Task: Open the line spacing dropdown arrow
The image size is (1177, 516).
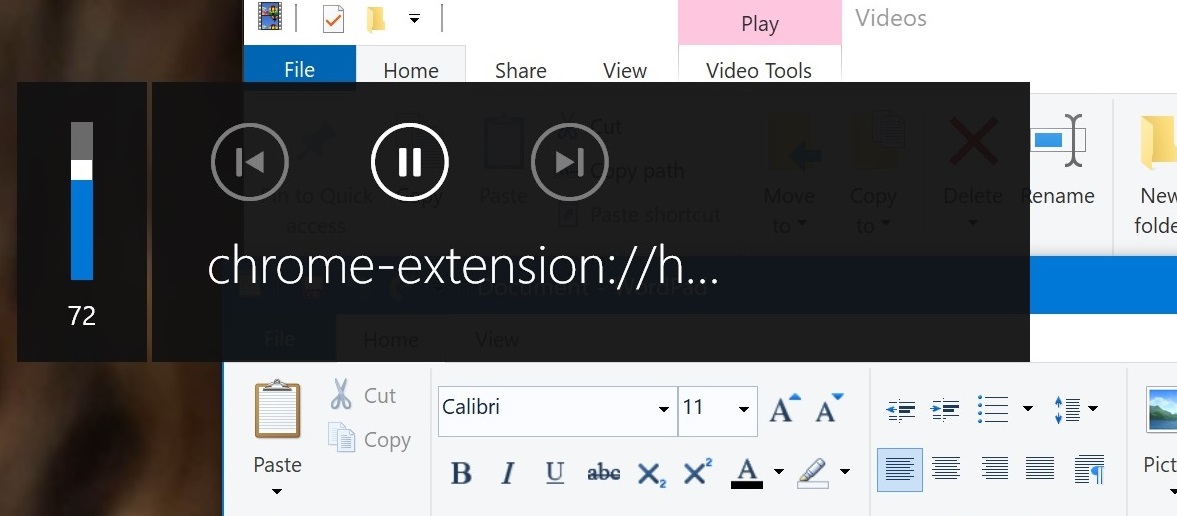Action: (x=1092, y=409)
